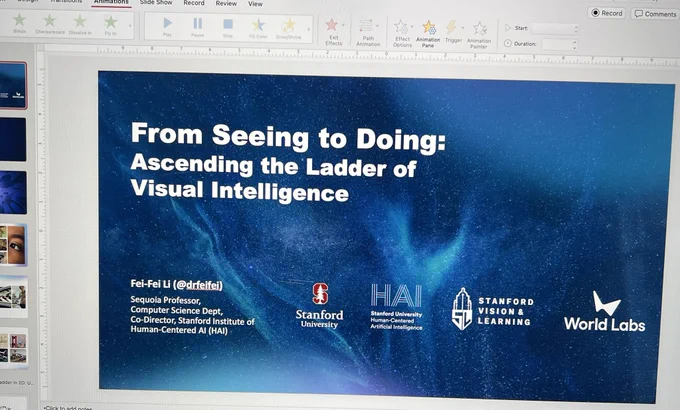The height and width of the screenshot is (410, 680).
Task: Click in the Duration field
Action: coord(556,45)
